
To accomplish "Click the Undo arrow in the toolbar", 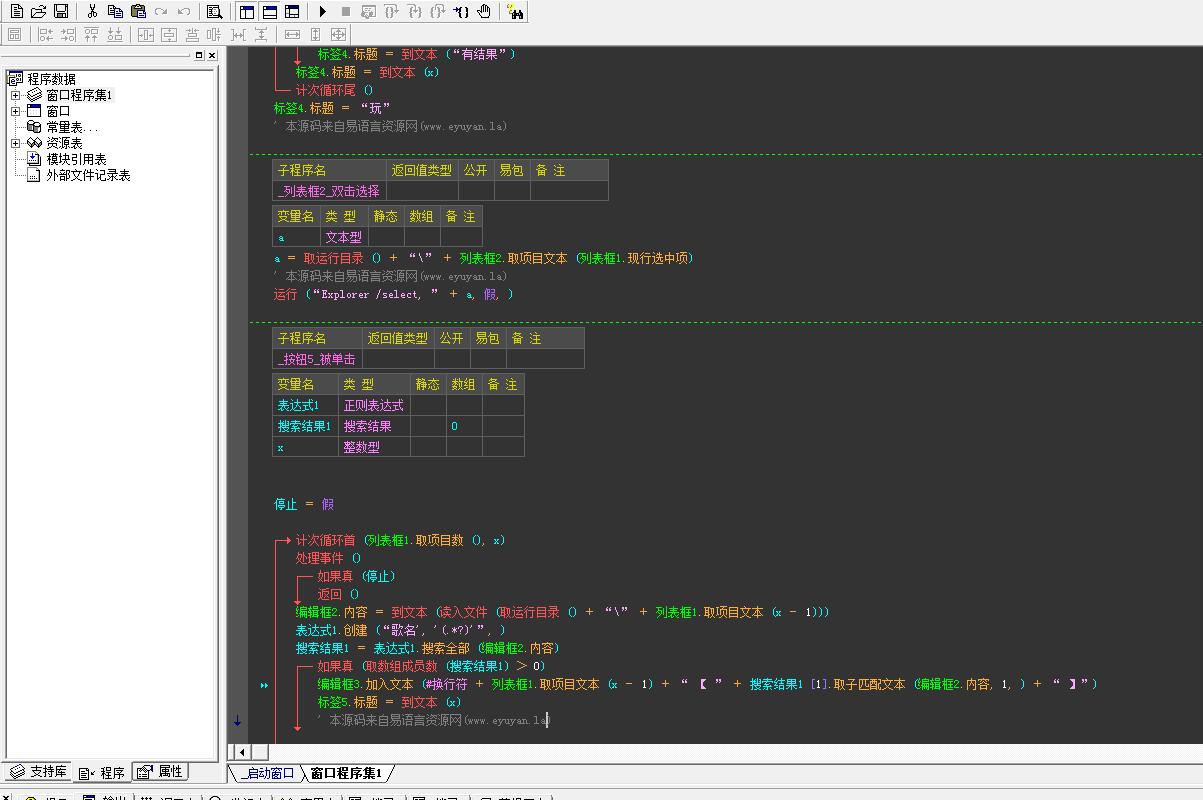I will pyautogui.click(x=184, y=12).
